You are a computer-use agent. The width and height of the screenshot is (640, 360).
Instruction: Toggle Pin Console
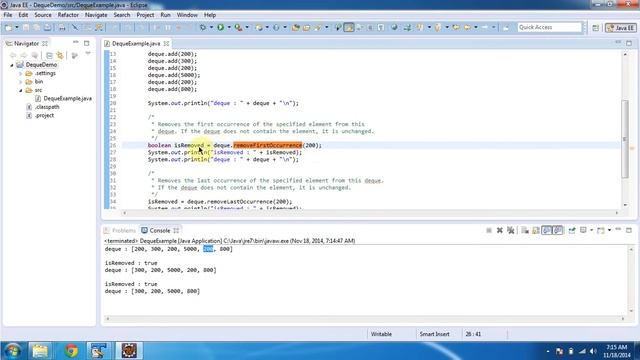point(572,231)
